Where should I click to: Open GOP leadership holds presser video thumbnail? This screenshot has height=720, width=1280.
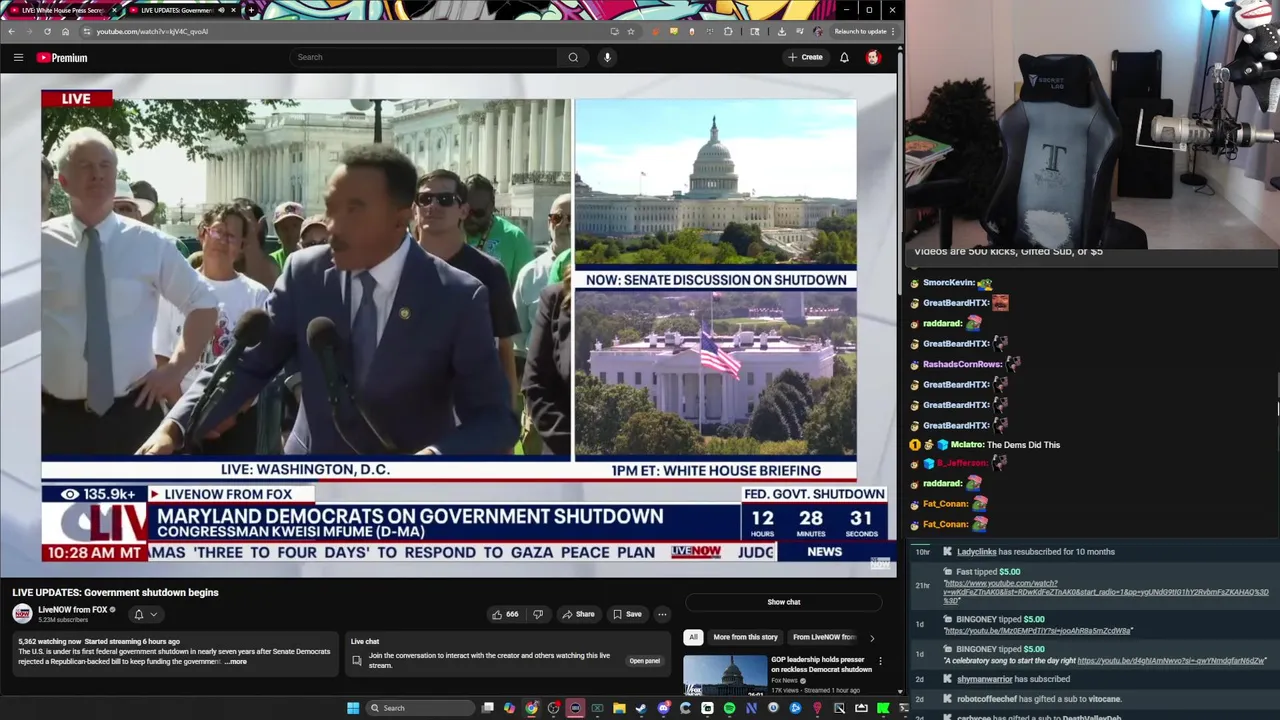click(725, 675)
